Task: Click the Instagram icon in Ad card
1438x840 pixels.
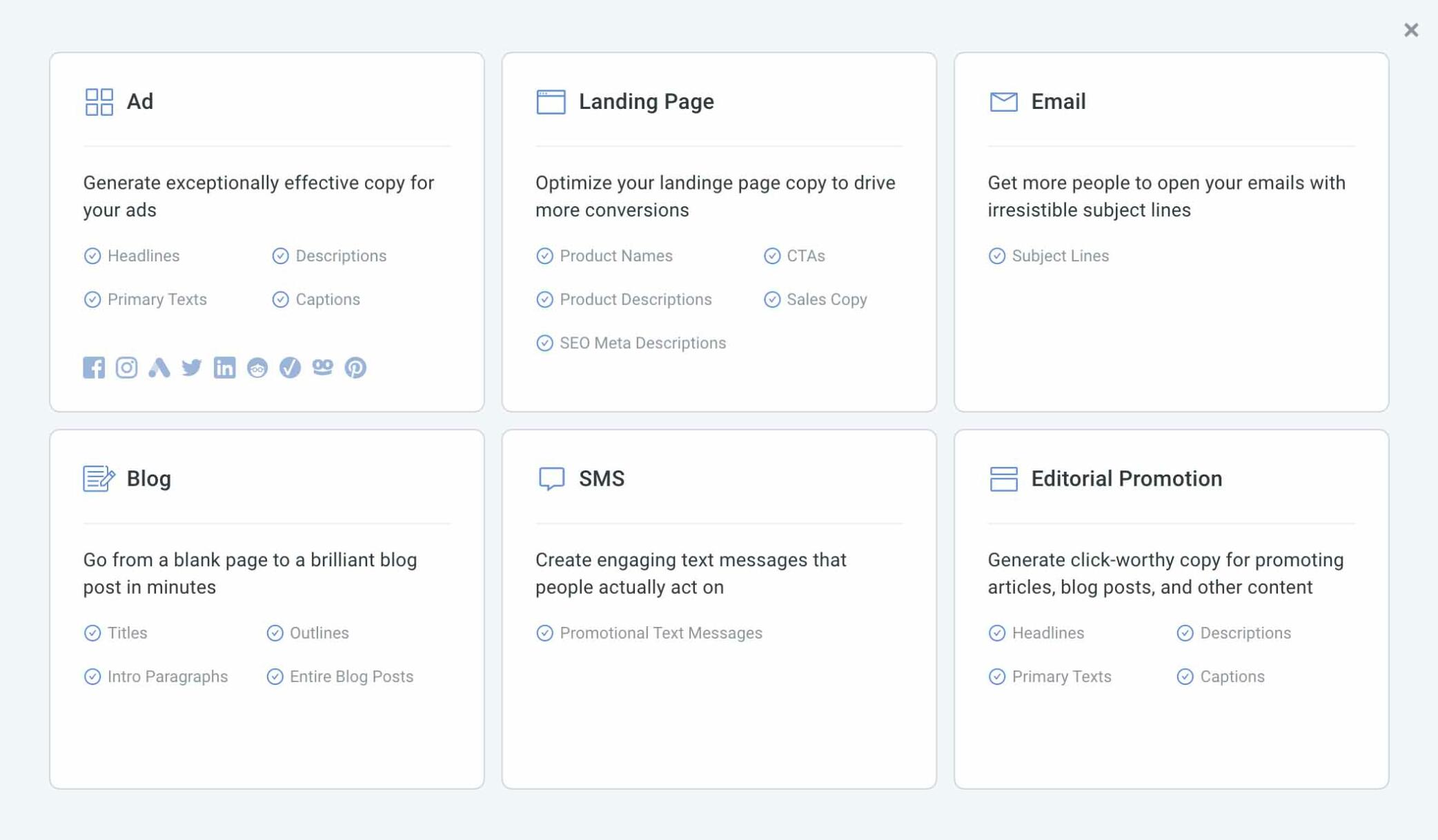Action: pyautogui.click(x=126, y=368)
